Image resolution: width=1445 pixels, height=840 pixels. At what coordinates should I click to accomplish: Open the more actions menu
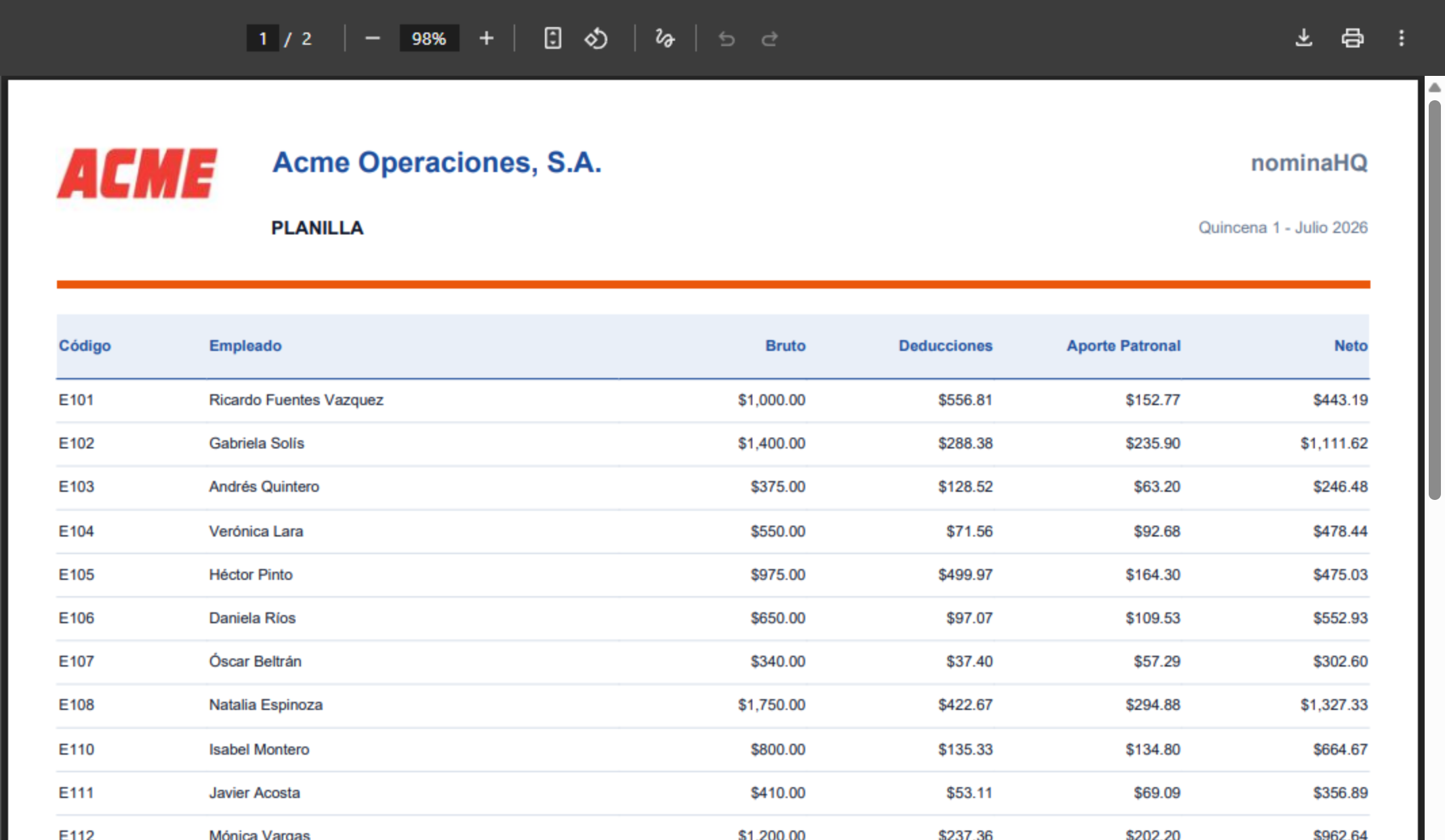(x=1401, y=38)
